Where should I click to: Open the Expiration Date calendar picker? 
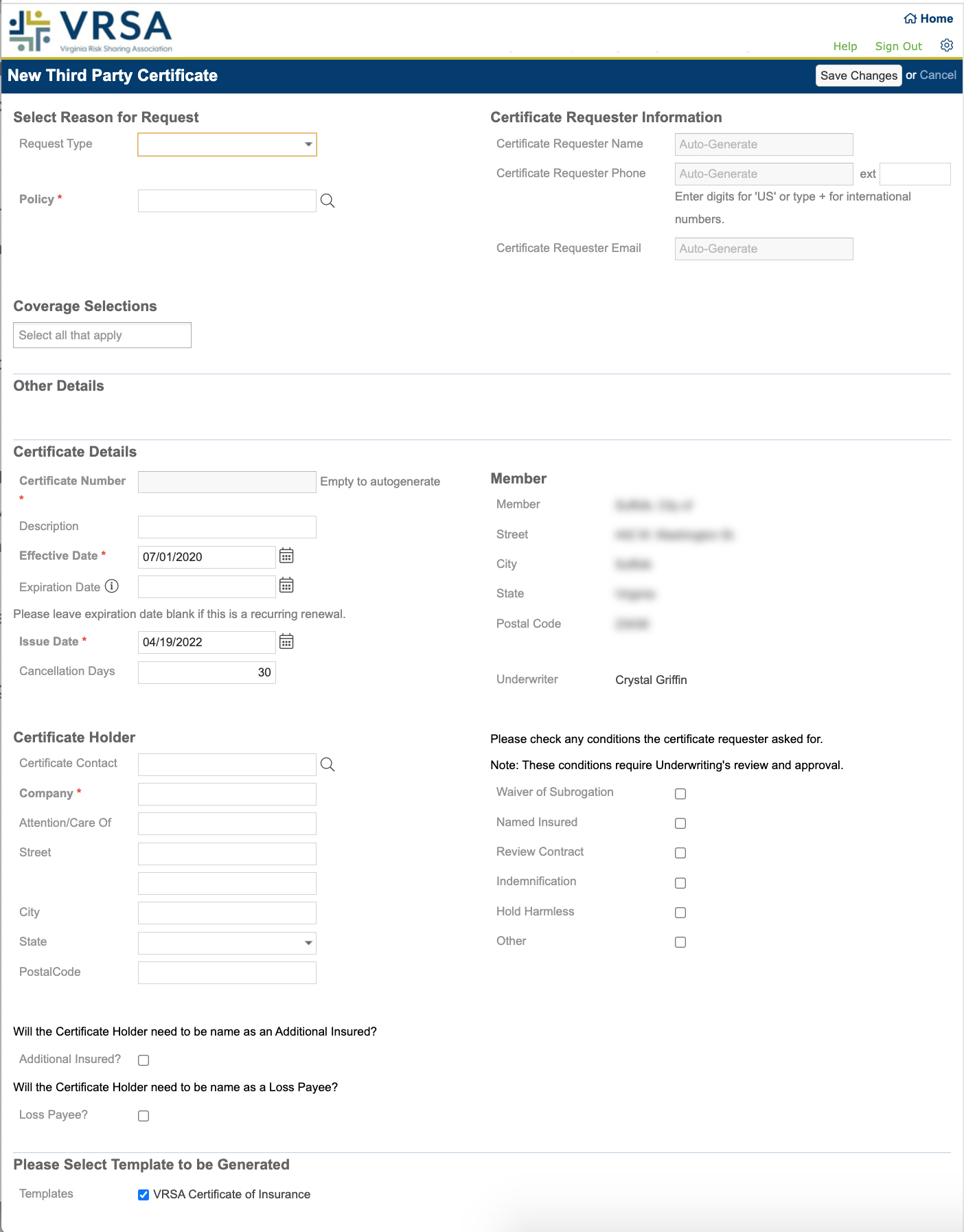[x=286, y=586]
